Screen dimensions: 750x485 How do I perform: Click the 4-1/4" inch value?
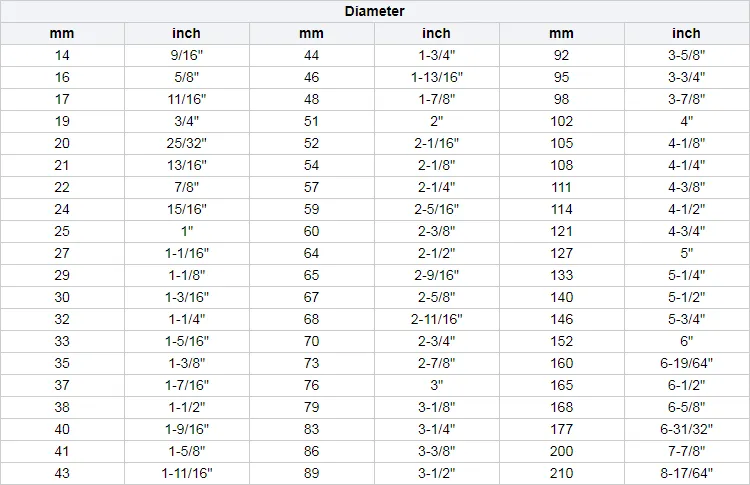coord(687,165)
